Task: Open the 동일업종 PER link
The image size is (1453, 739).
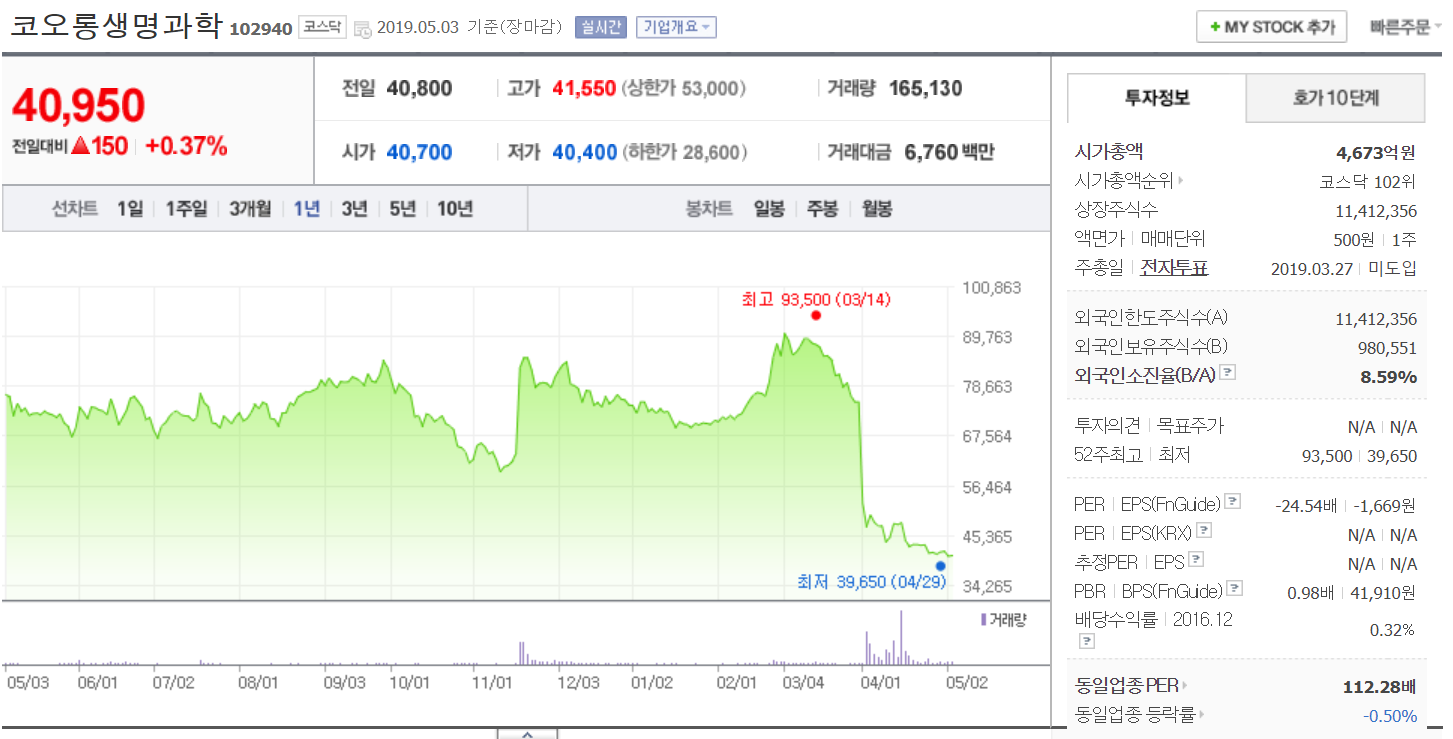Action: pos(1127,686)
